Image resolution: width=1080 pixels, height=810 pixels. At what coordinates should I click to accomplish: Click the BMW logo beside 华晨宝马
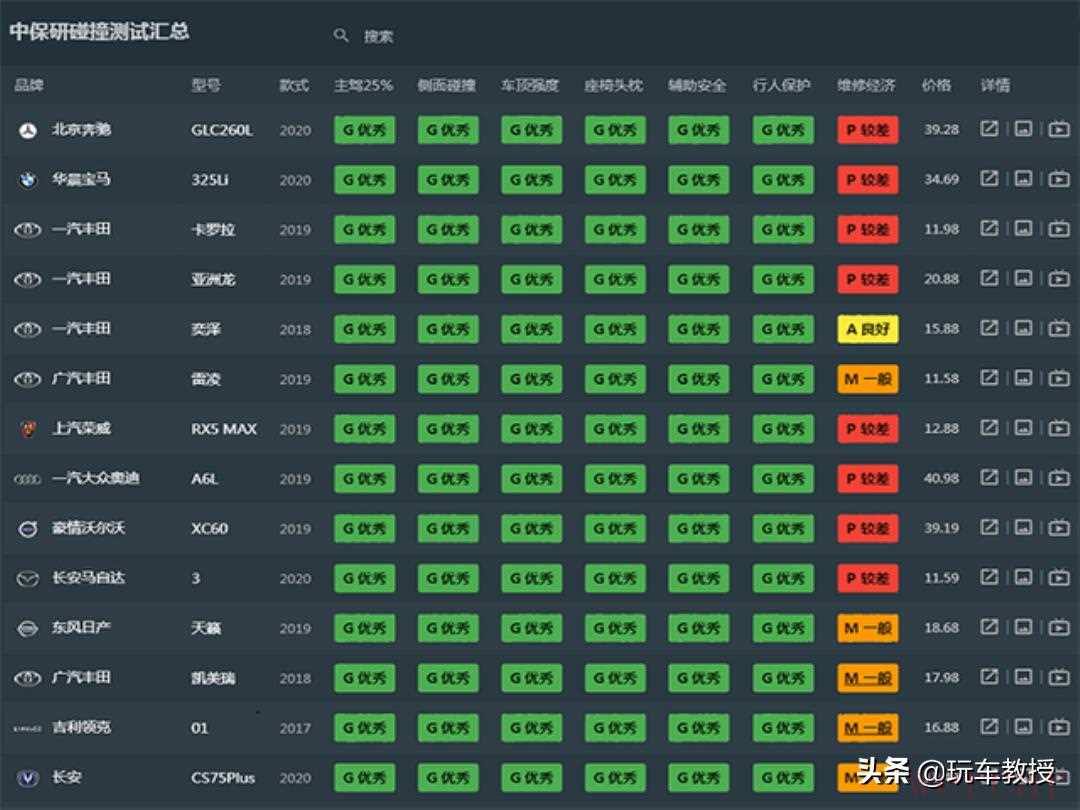28,180
